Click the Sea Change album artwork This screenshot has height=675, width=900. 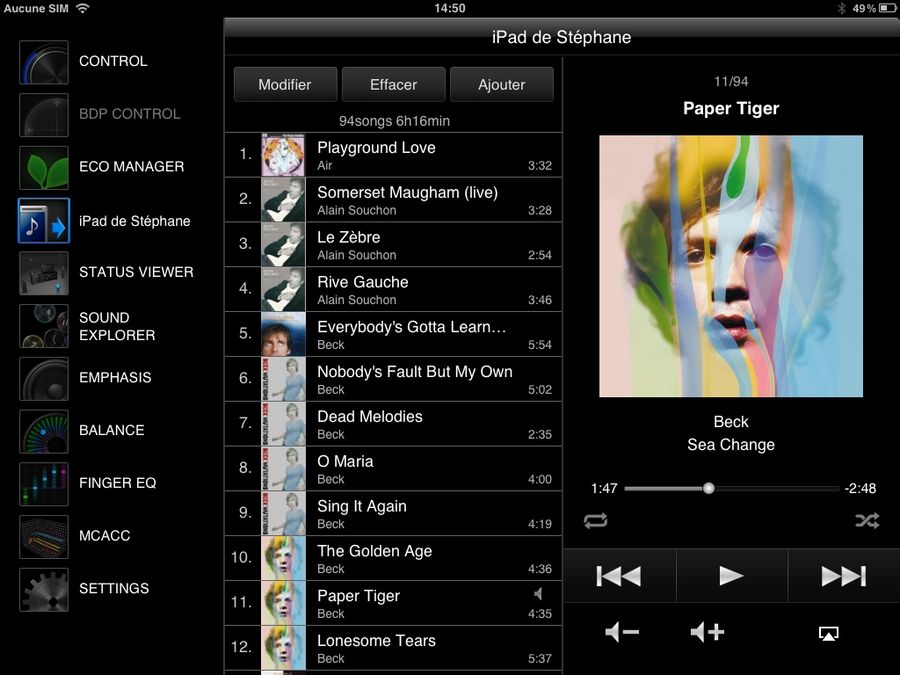pos(731,266)
